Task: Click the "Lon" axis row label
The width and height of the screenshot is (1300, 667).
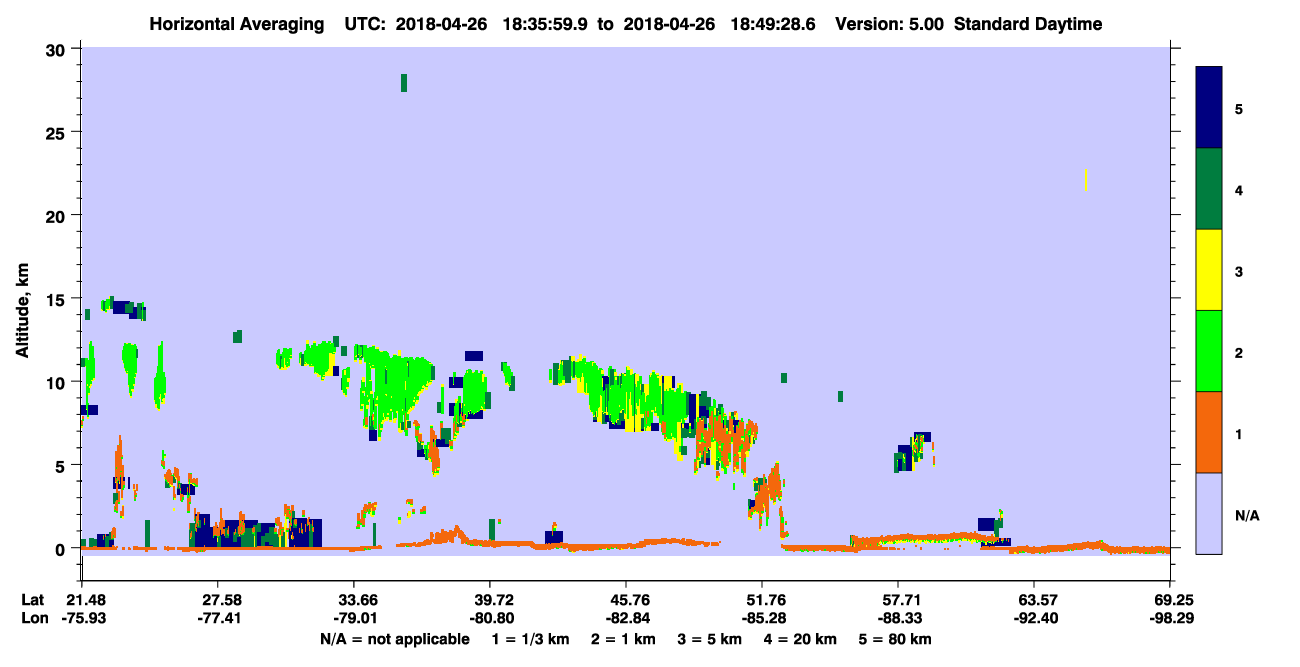Action: (34, 619)
